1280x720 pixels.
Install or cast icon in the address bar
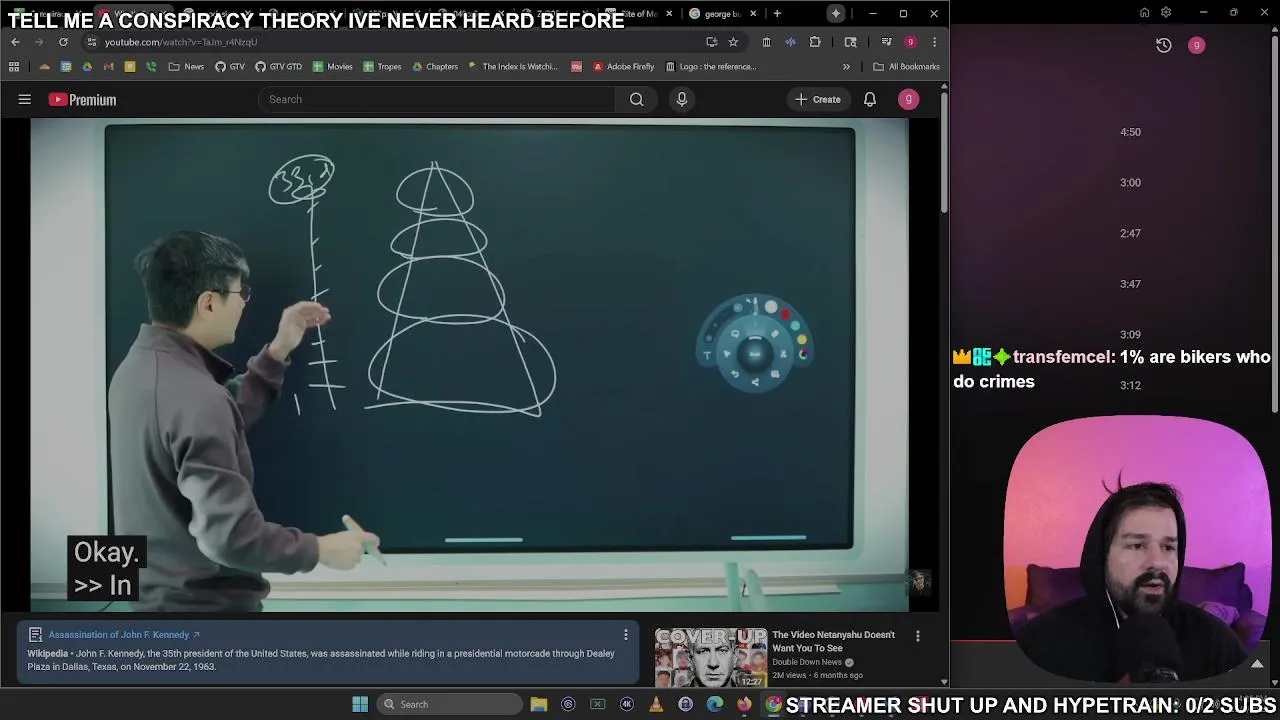(711, 42)
